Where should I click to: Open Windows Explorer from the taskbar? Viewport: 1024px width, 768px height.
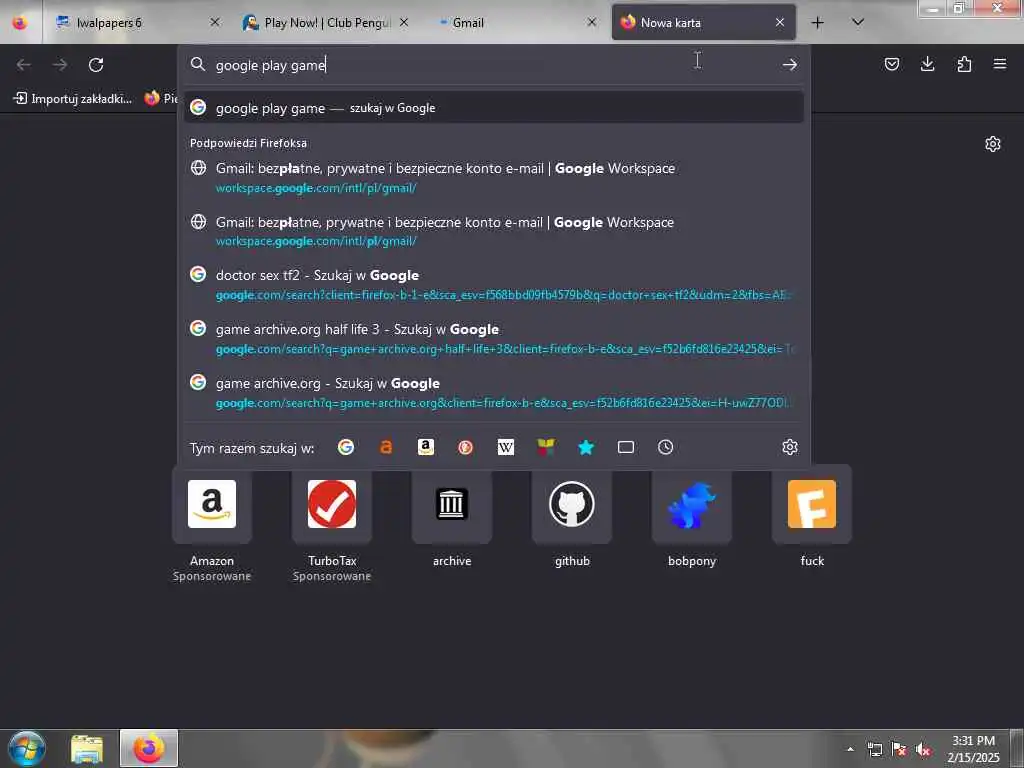(x=87, y=749)
